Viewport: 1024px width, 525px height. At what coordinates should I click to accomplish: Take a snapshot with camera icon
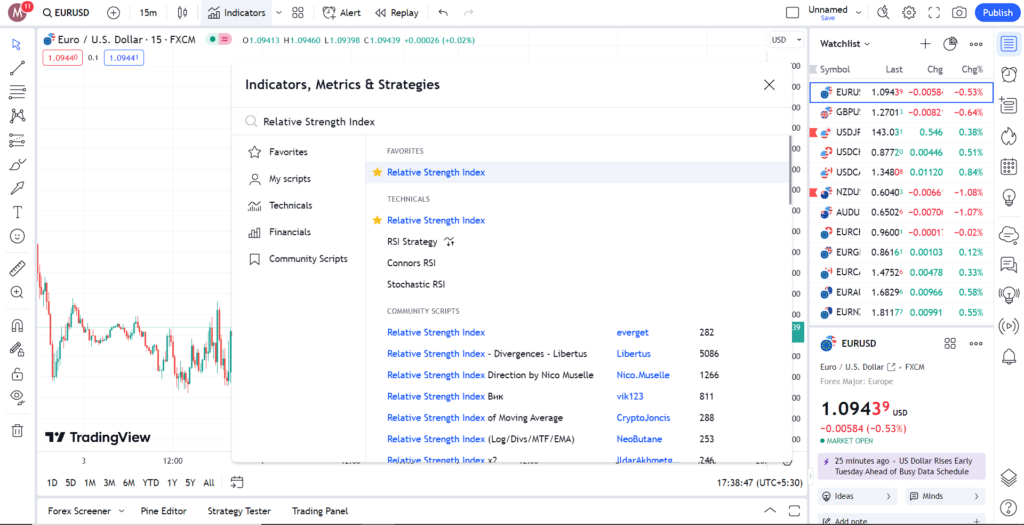pyautogui.click(x=959, y=13)
